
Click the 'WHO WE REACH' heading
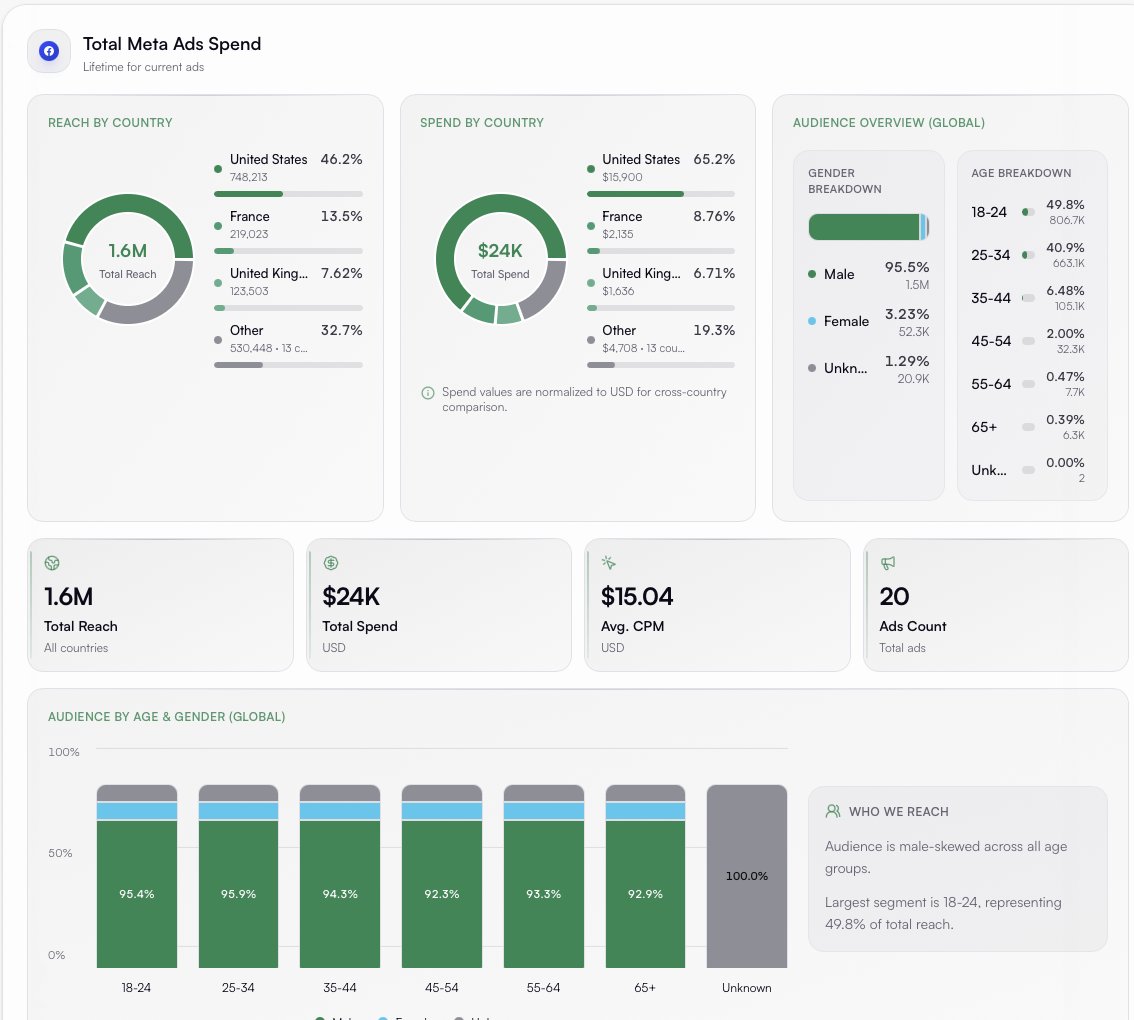tap(898, 812)
